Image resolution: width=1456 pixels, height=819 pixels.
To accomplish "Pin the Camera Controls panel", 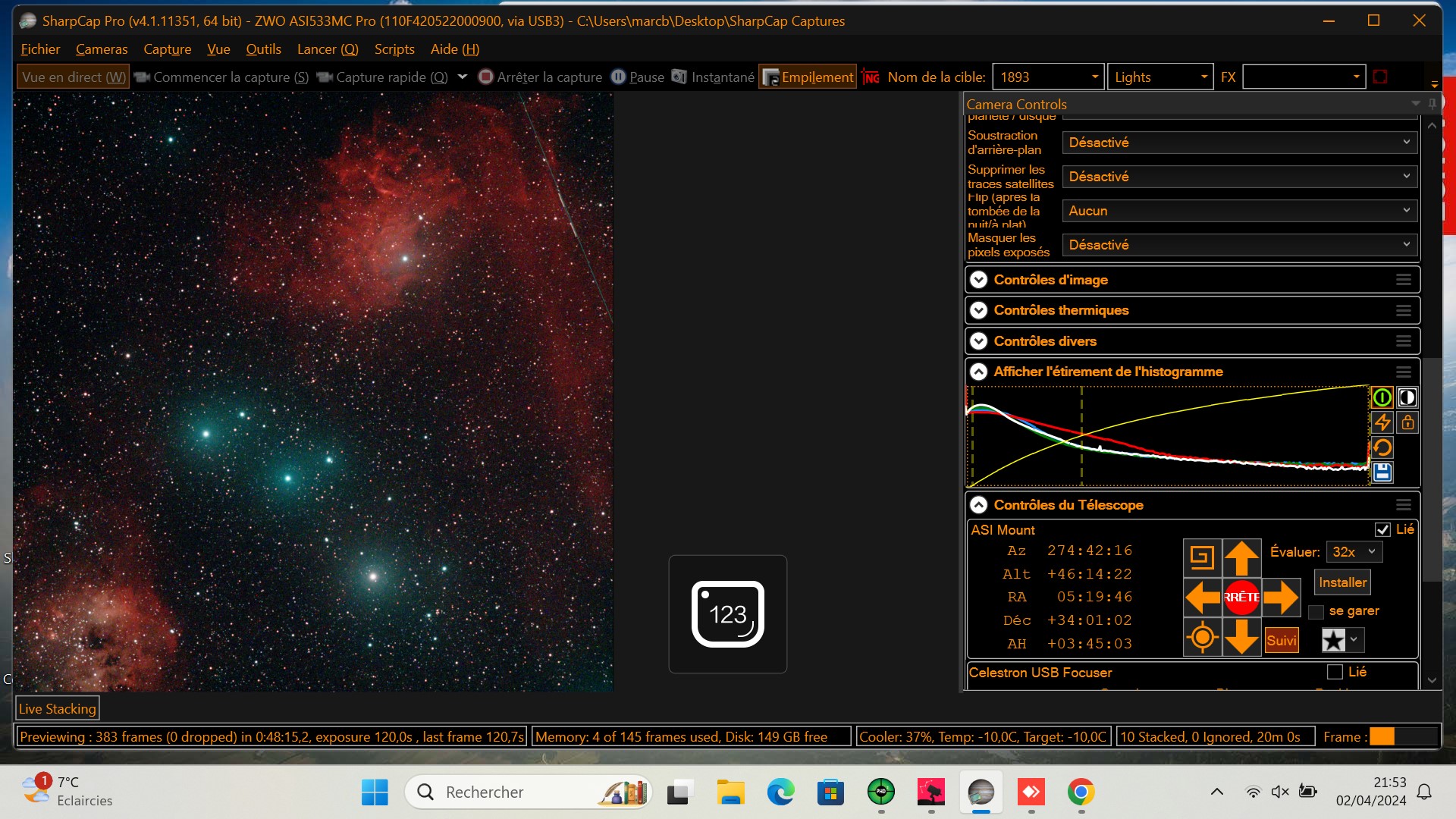I will coord(1432,103).
